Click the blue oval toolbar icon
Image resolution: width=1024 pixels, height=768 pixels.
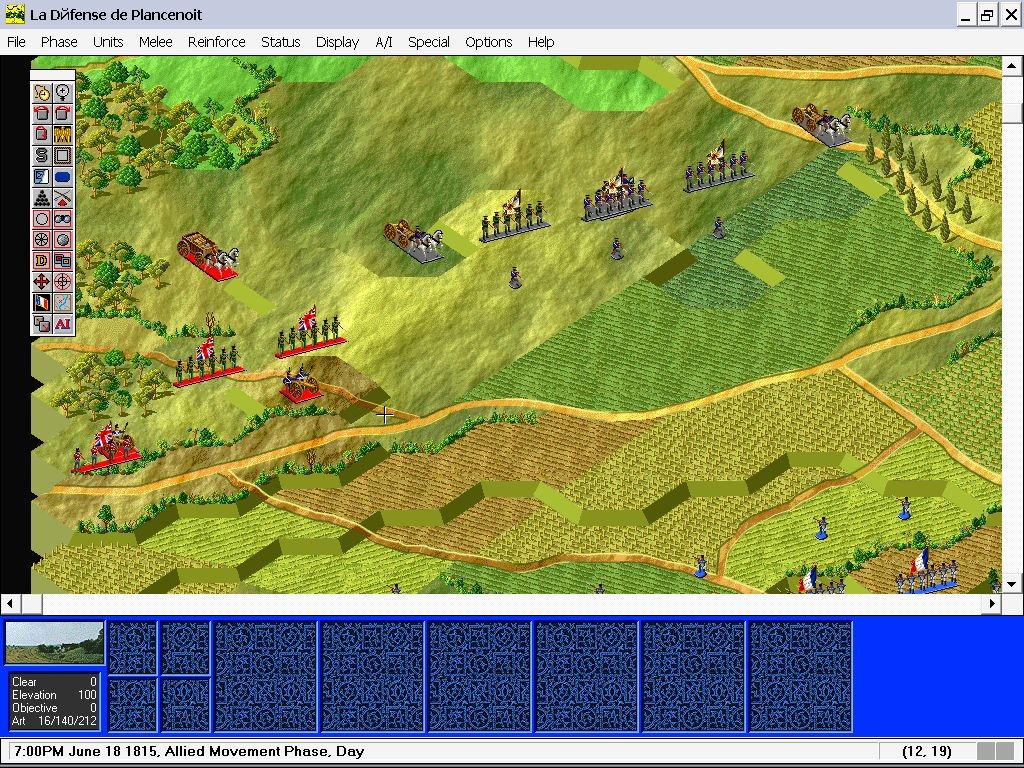(x=63, y=176)
